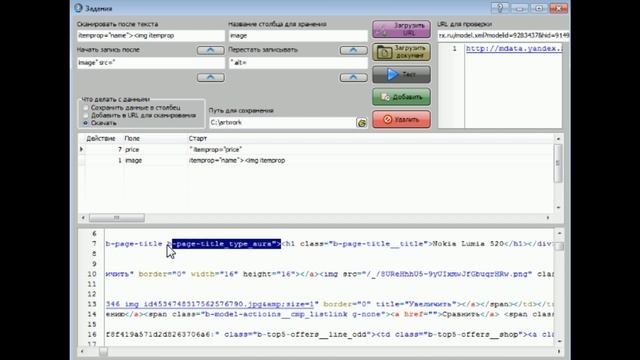Focus the 'Название столбца для хранения' input field
Screen dimensions: 640x360
pyautogui.click(x=298, y=36)
